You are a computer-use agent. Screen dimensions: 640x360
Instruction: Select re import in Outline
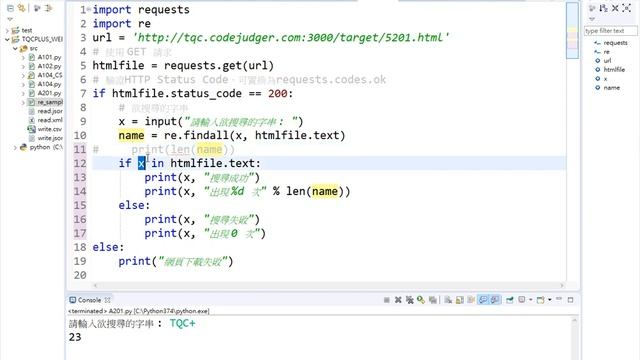[x=606, y=52]
